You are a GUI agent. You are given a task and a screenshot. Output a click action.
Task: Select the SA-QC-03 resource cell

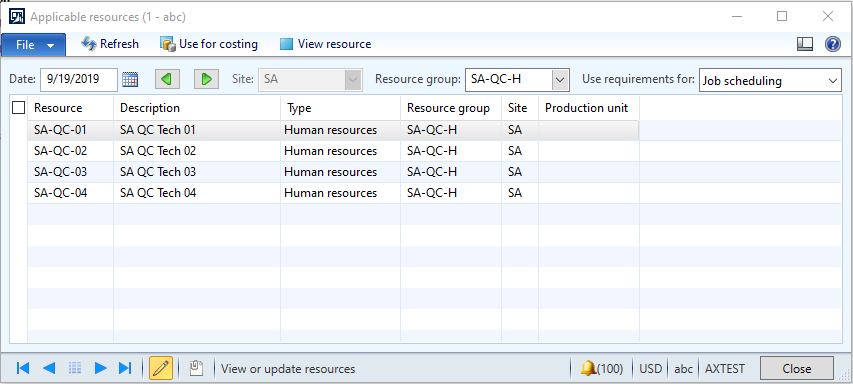point(71,172)
